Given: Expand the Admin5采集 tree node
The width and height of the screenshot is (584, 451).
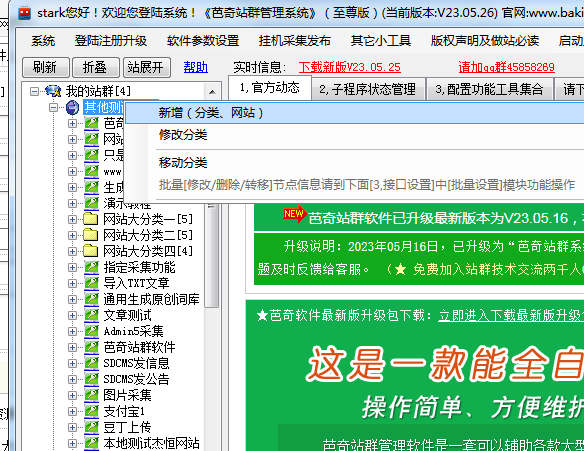Looking at the screenshot, I should click(x=72, y=331).
